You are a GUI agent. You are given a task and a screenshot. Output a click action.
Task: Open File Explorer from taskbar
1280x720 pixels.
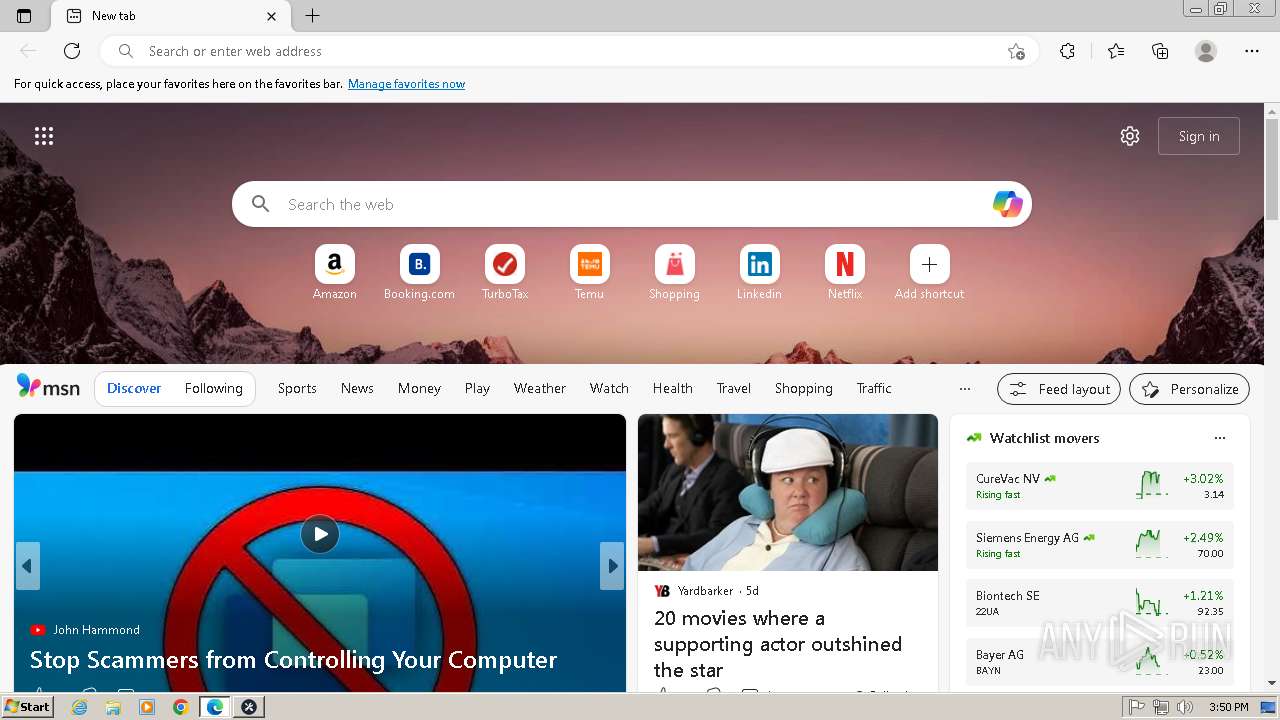[x=113, y=707]
